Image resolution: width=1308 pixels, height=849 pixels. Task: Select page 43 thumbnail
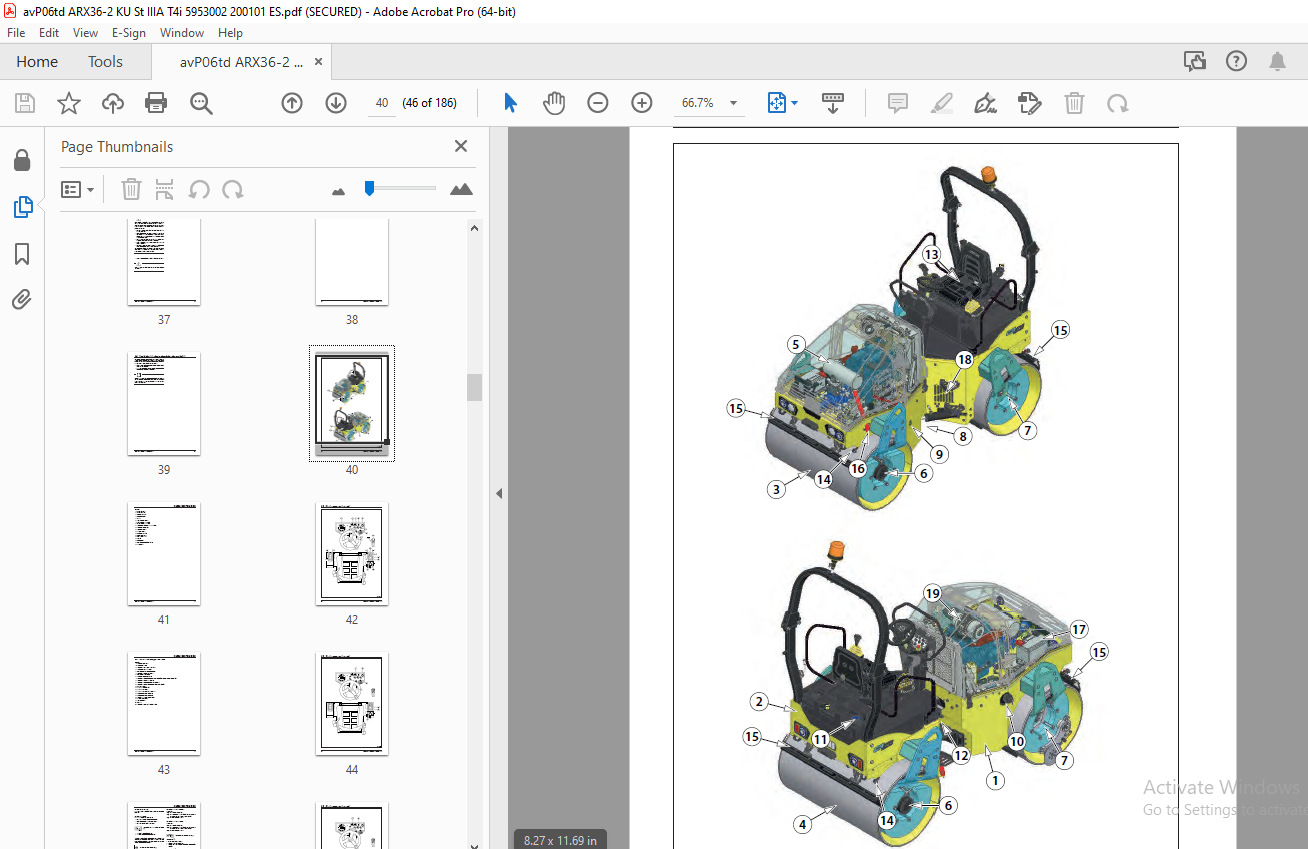click(164, 704)
